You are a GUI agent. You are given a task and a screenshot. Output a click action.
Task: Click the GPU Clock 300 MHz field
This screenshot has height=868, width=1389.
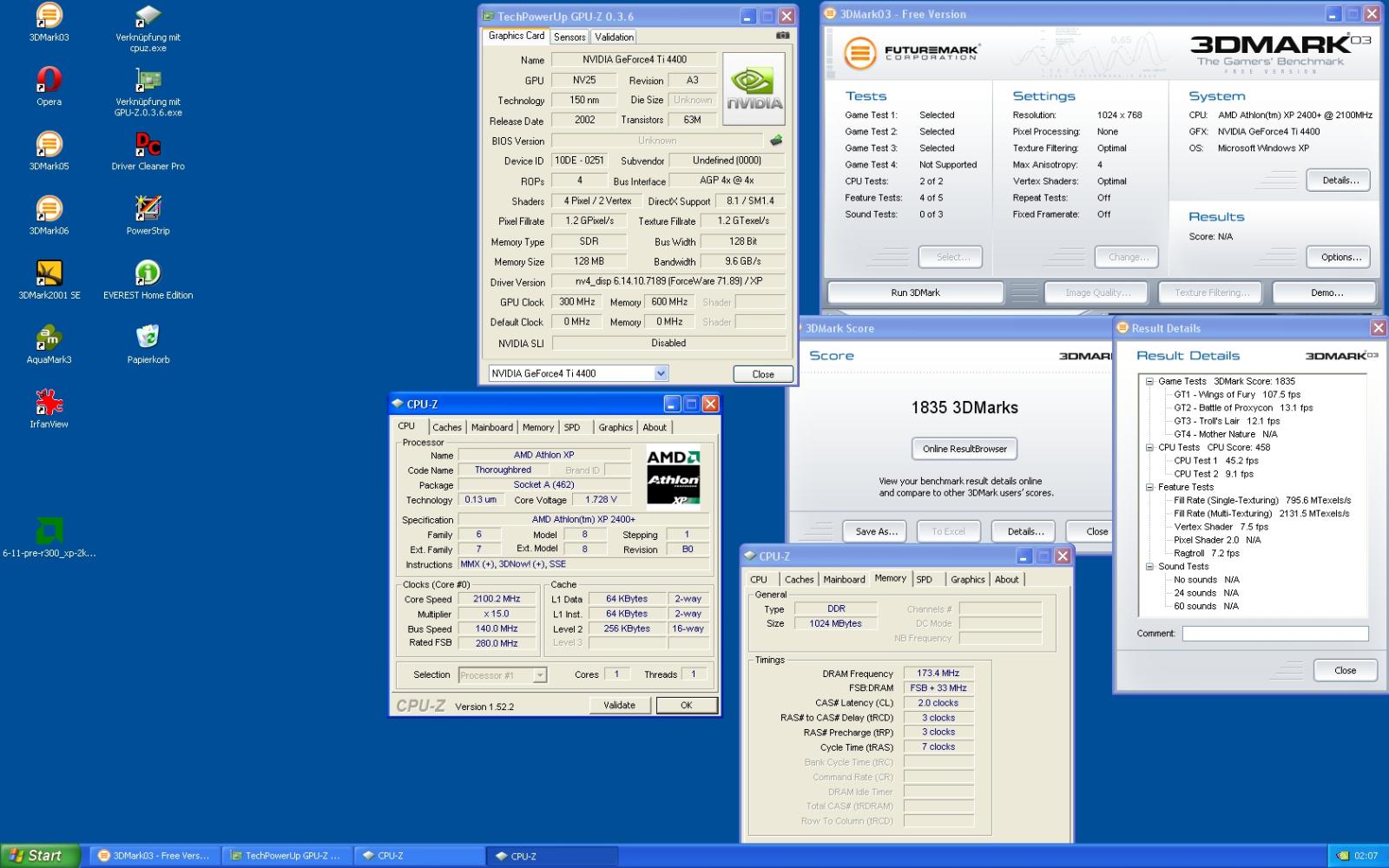(577, 302)
